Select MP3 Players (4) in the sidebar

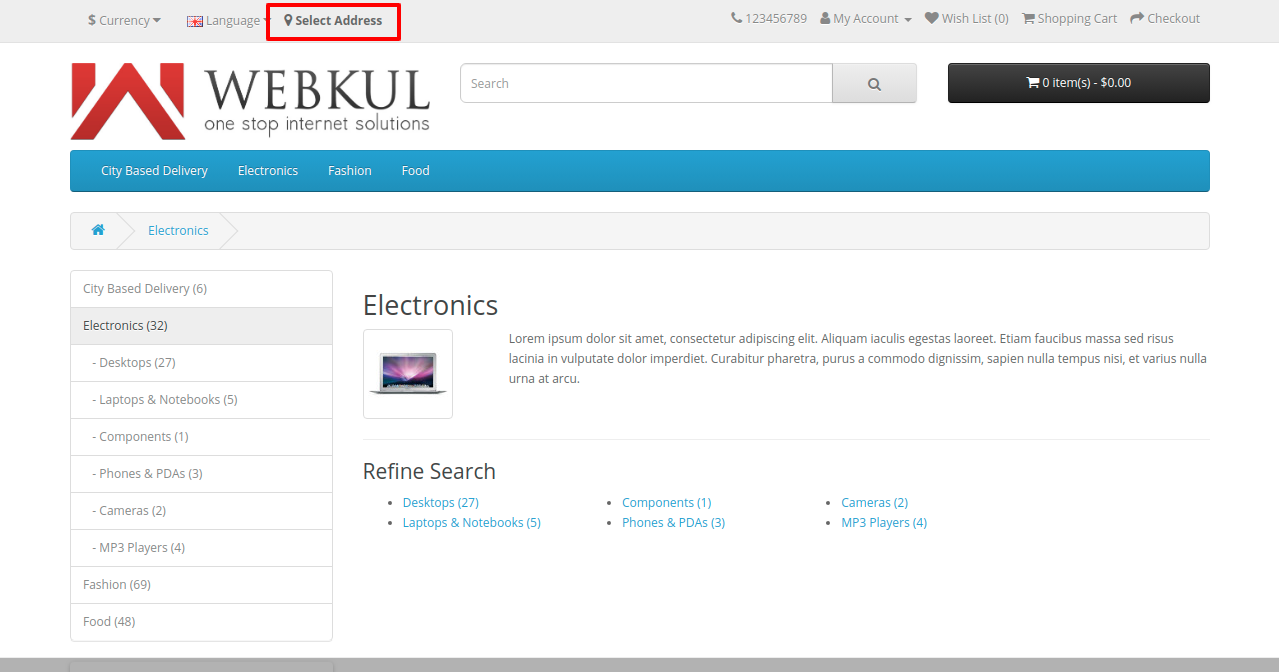pyautogui.click(x=201, y=548)
